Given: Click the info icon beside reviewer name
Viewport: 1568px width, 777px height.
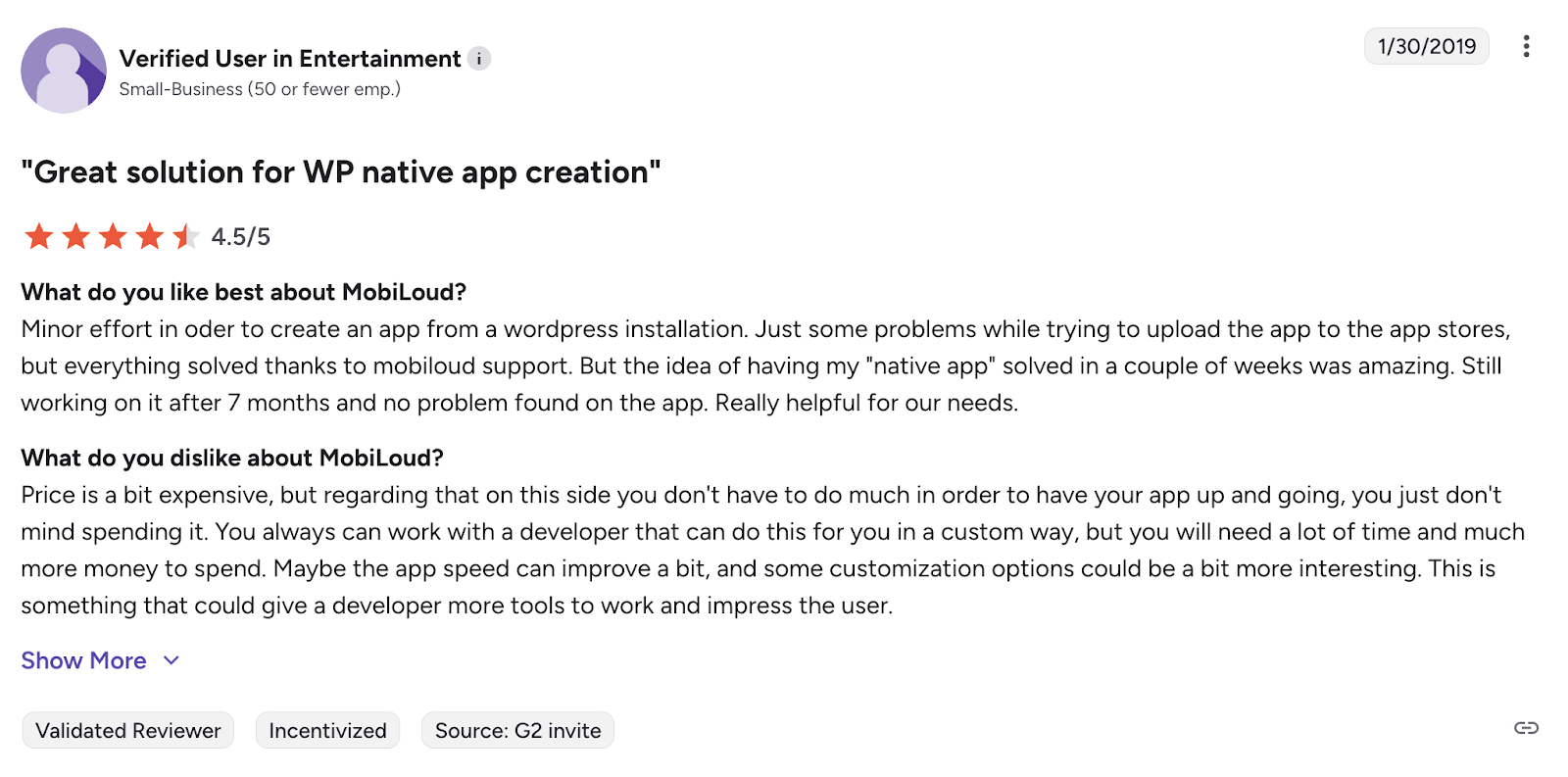Looking at the screenshot, I should [x=478, y=59].
